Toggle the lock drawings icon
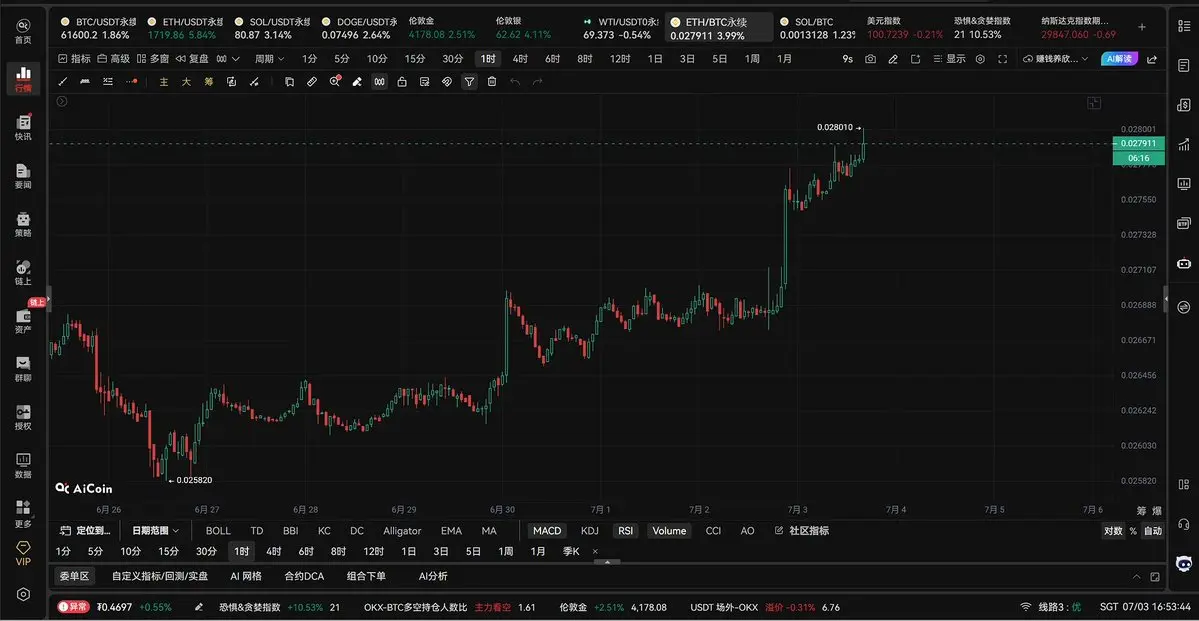The width and height of the screenshot is (1199, 621). pyautogui.click(x=402, y=82)
